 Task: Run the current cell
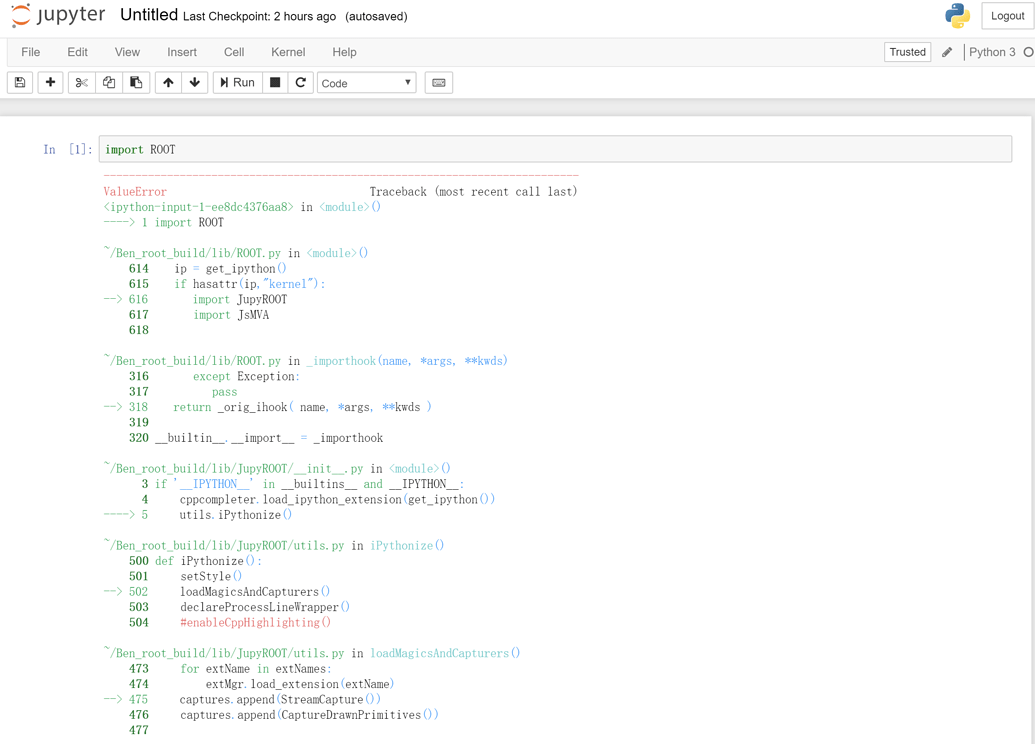click(x=236, y=82)
